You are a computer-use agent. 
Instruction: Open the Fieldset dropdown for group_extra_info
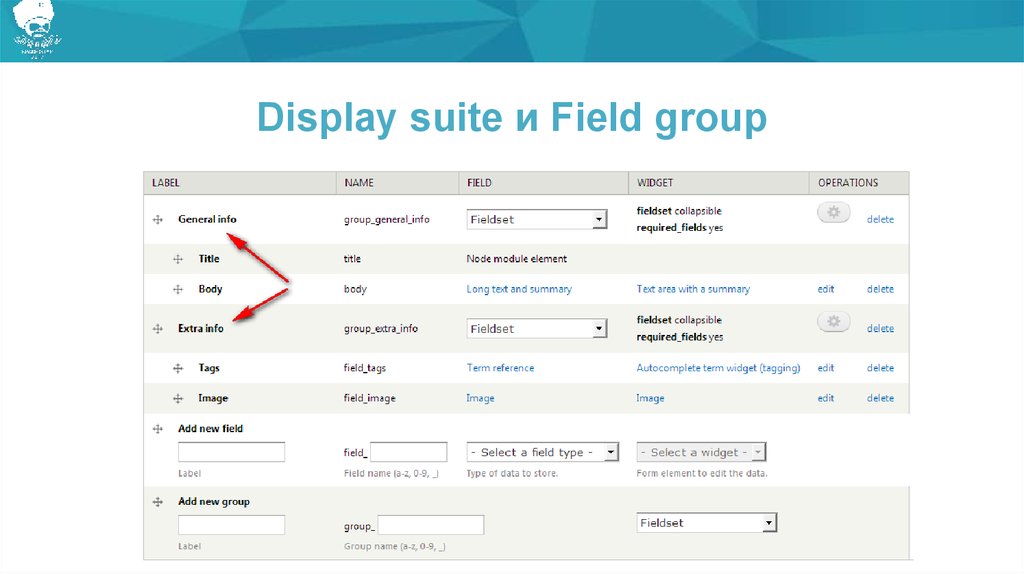[x=537, y=328]
